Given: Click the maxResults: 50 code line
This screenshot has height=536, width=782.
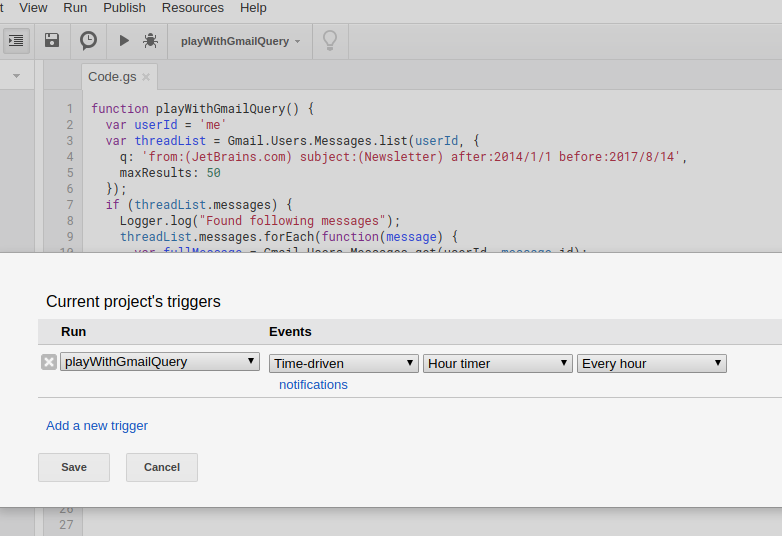Looking at the screenshot, I should pos(170,173).
